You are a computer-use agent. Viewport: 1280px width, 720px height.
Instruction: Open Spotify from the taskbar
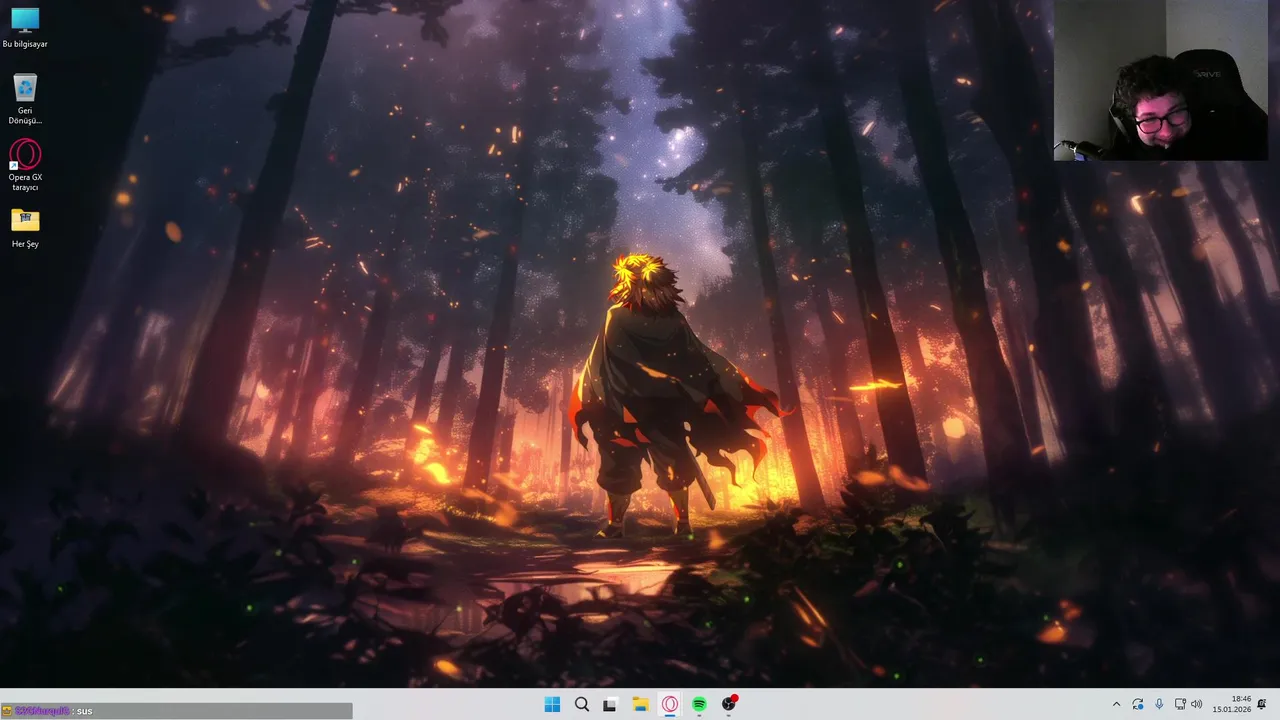click(x=699, y=704)
